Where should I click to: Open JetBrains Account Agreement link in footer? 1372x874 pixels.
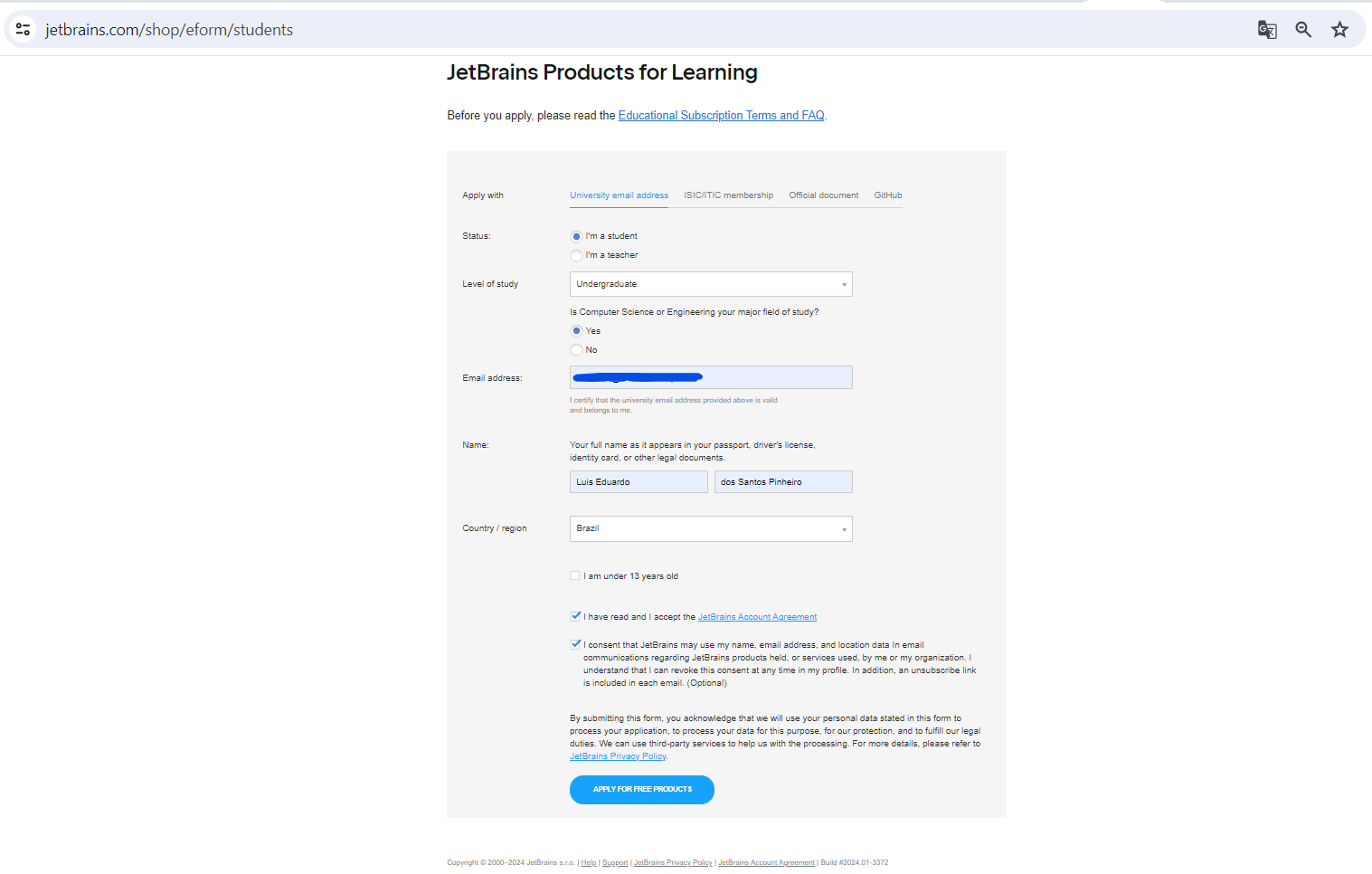click(x=766, y=862)
